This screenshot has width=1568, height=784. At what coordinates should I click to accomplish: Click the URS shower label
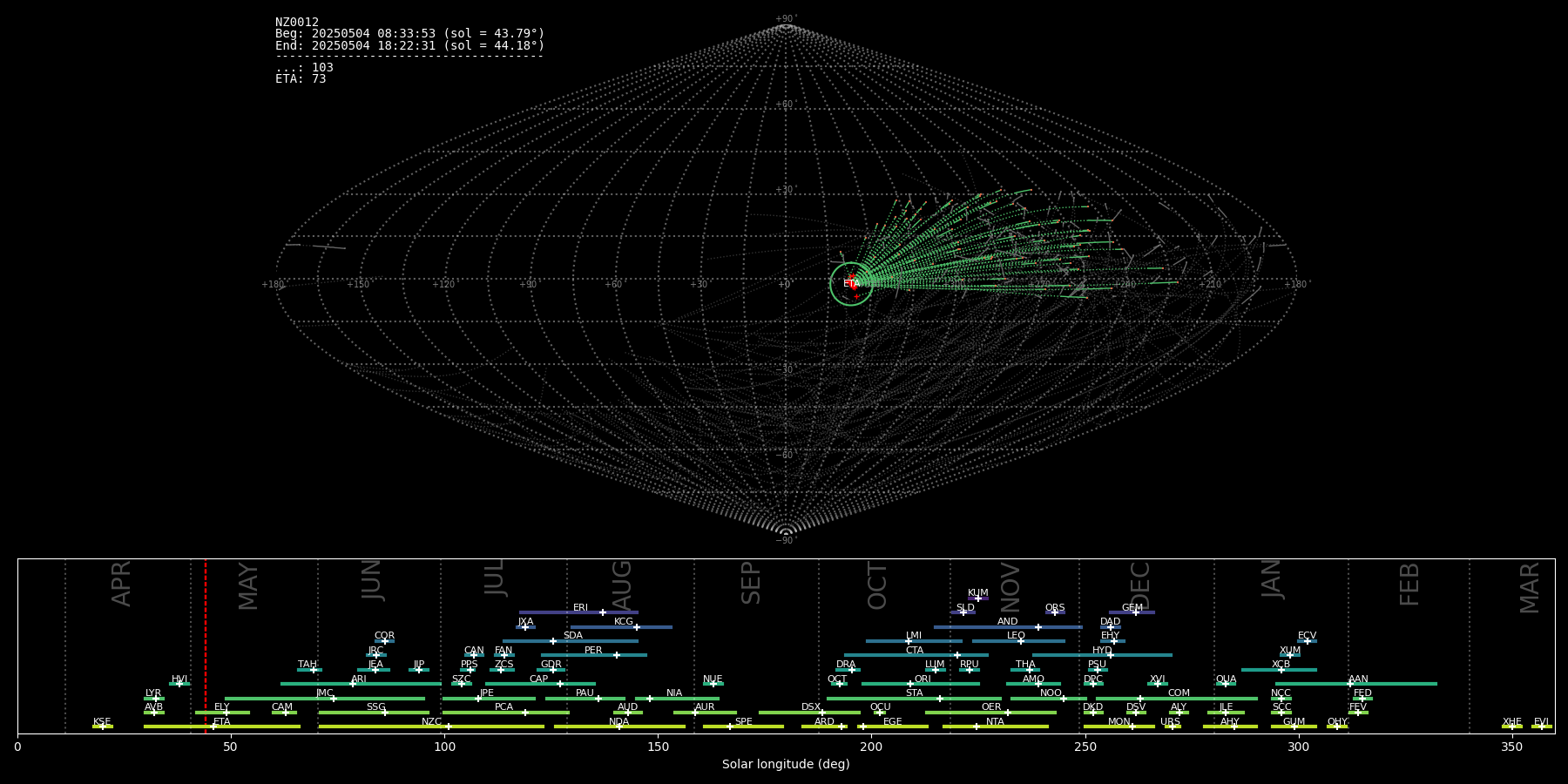(1170, 722)
